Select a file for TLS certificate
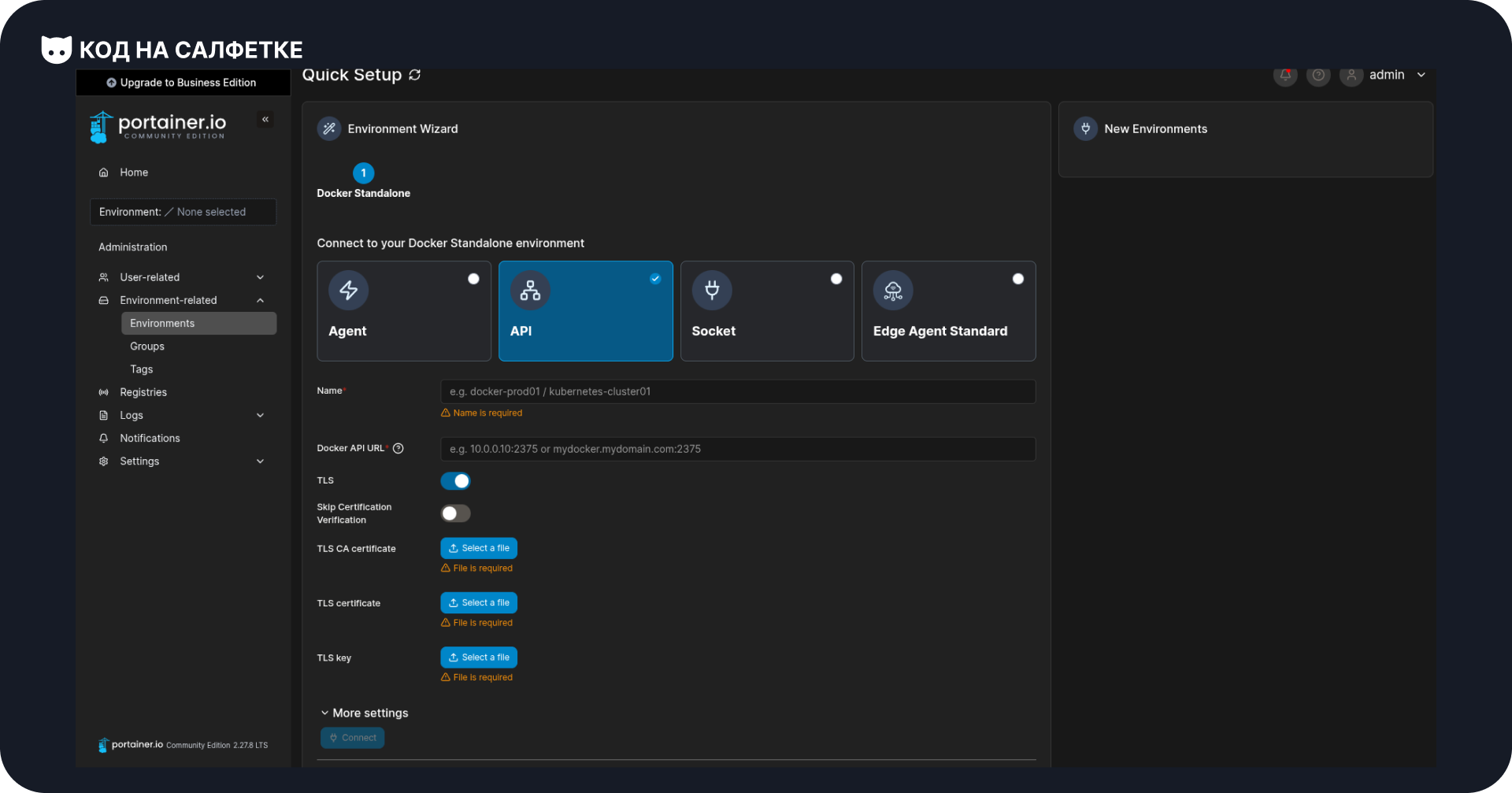 pyautogui.click(x=479, y=602)
